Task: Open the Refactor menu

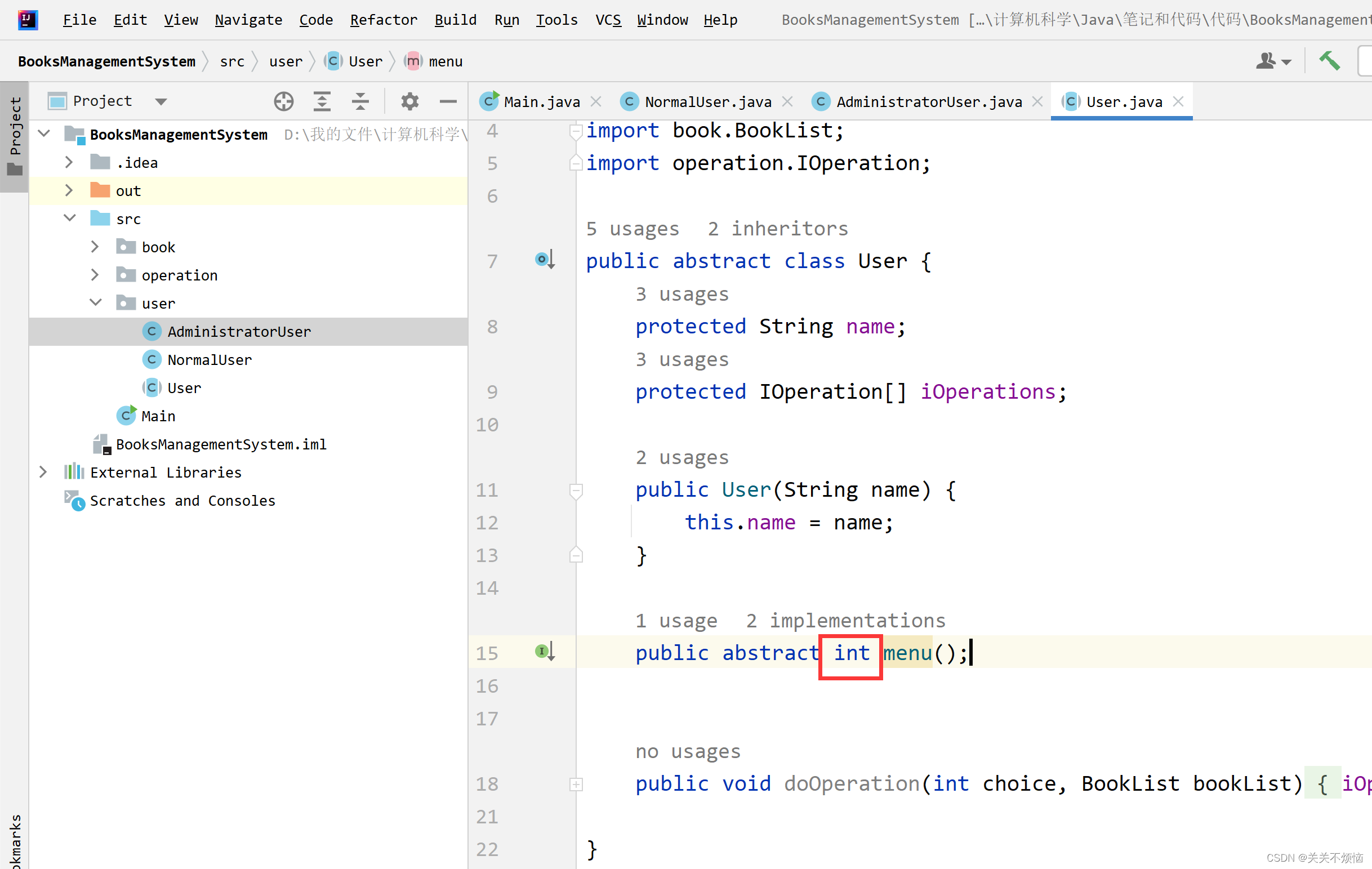Action: click(x=384, y=20)
